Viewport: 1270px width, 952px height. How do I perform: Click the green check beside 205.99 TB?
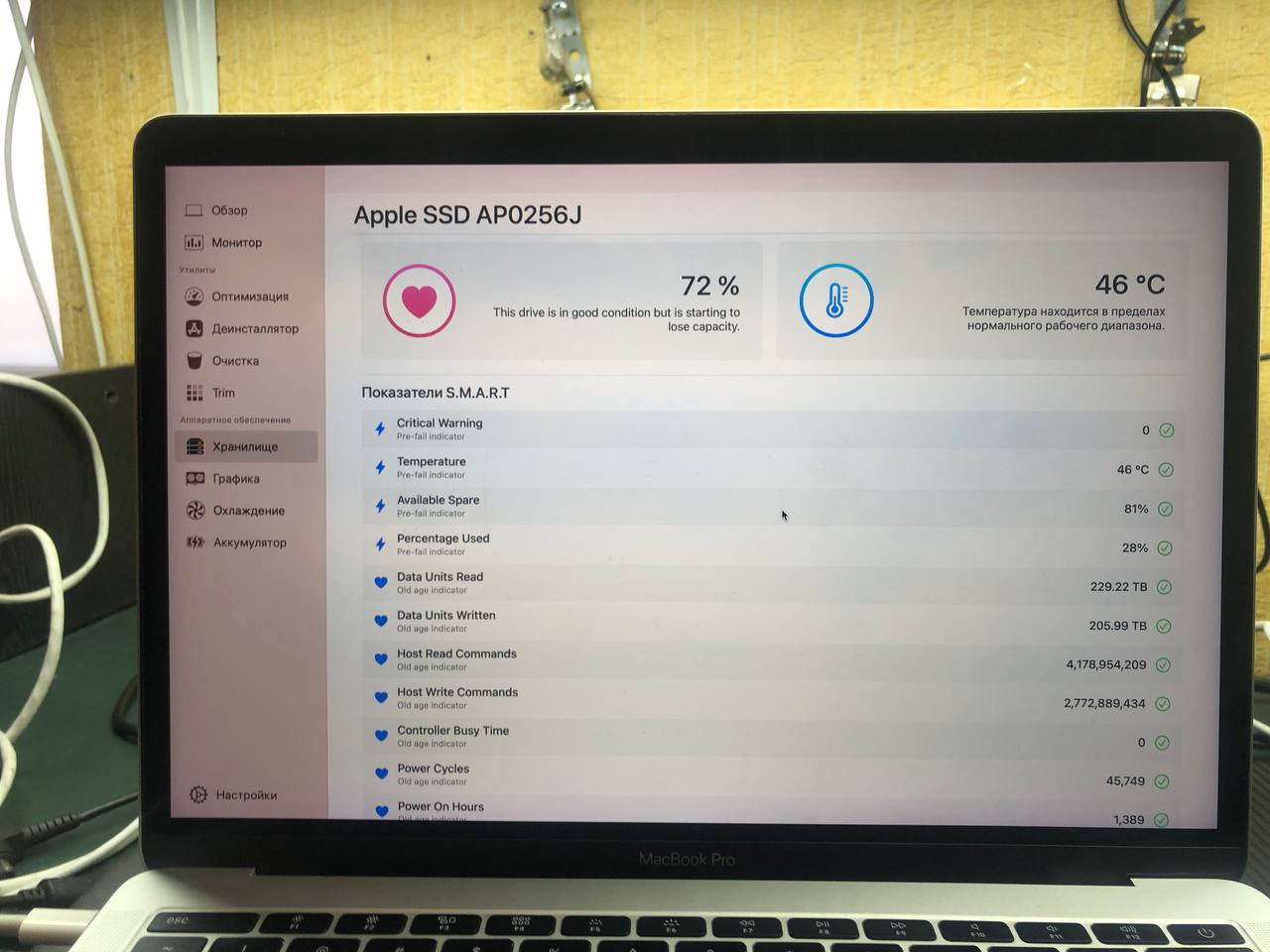tap(1164, 626)
